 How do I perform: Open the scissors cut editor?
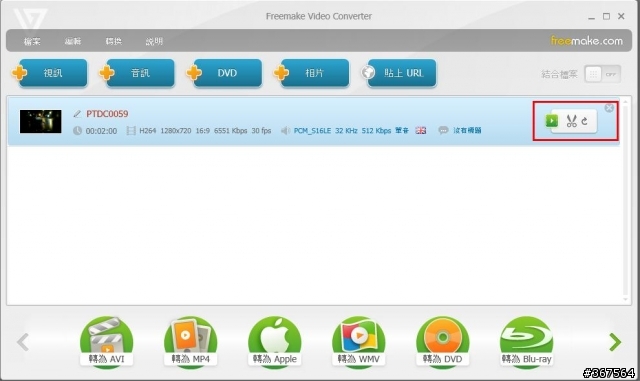(571, 121)
